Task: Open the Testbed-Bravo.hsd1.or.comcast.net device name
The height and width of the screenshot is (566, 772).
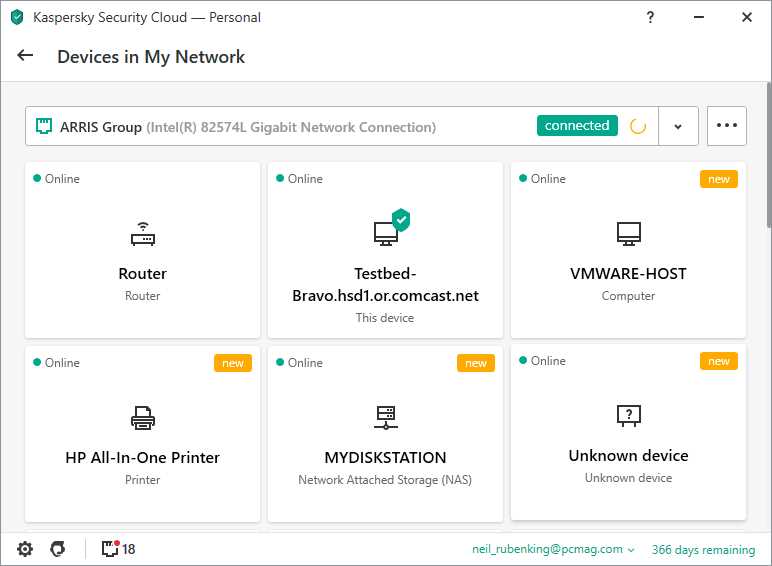Action: pos(386,284)
